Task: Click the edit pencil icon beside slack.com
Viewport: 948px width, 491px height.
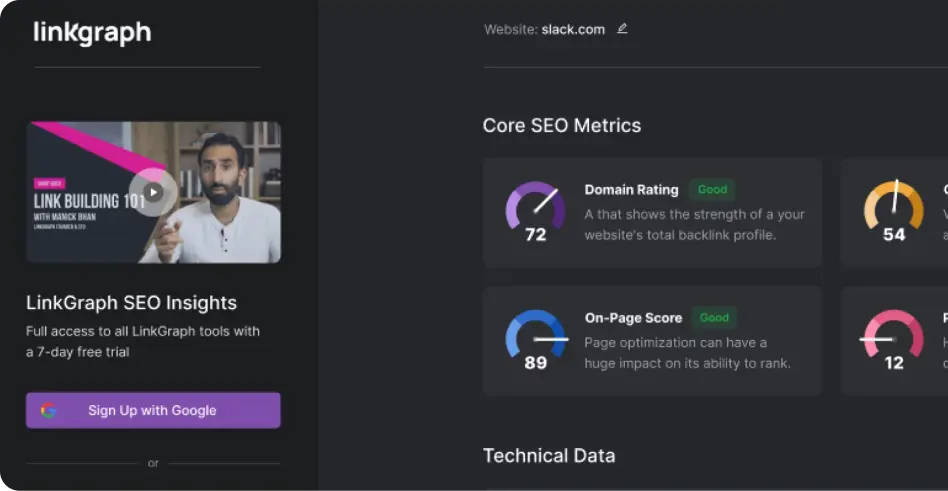Action: tap(622, 29)
